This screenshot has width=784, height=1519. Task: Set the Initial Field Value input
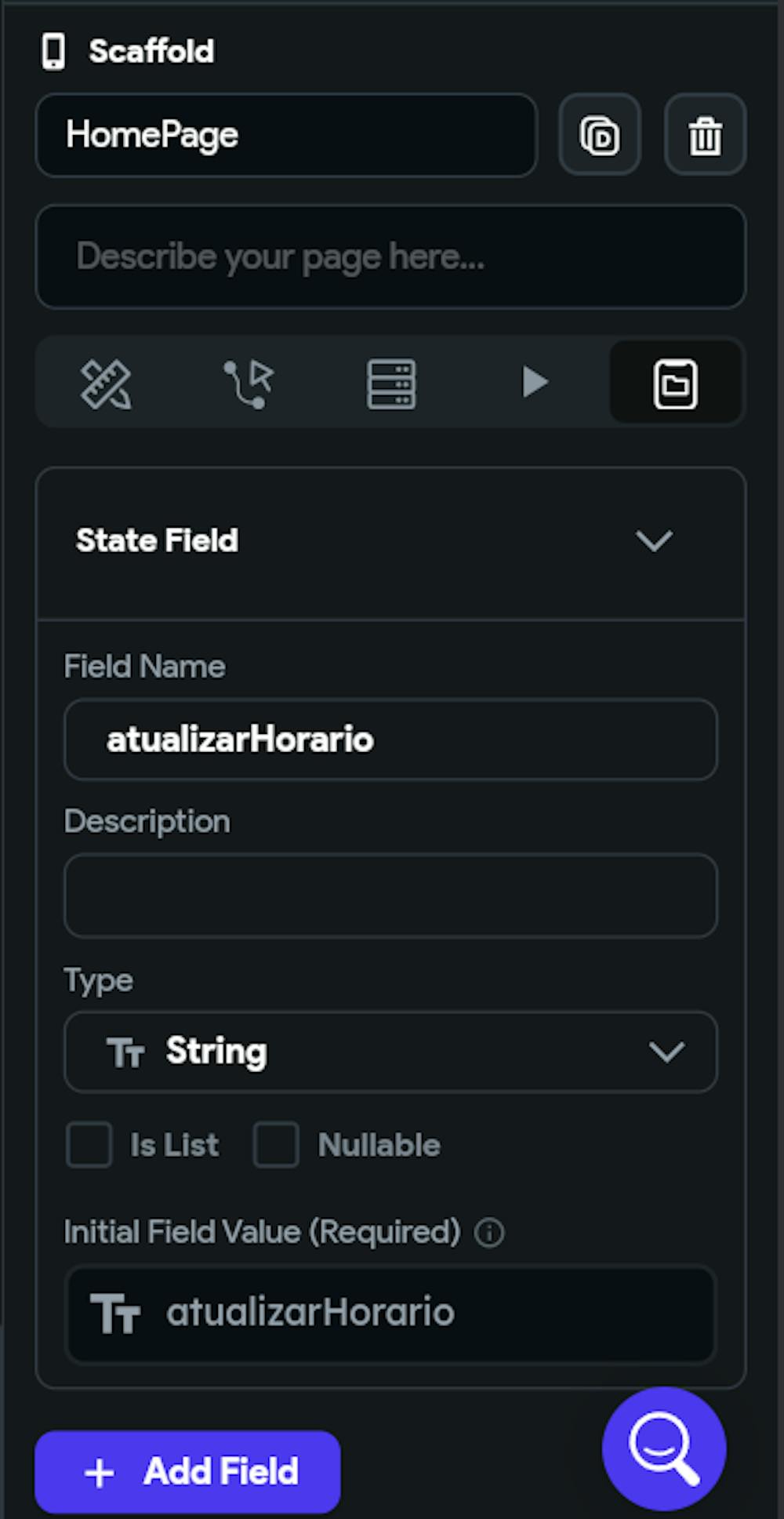(390, 1313)
